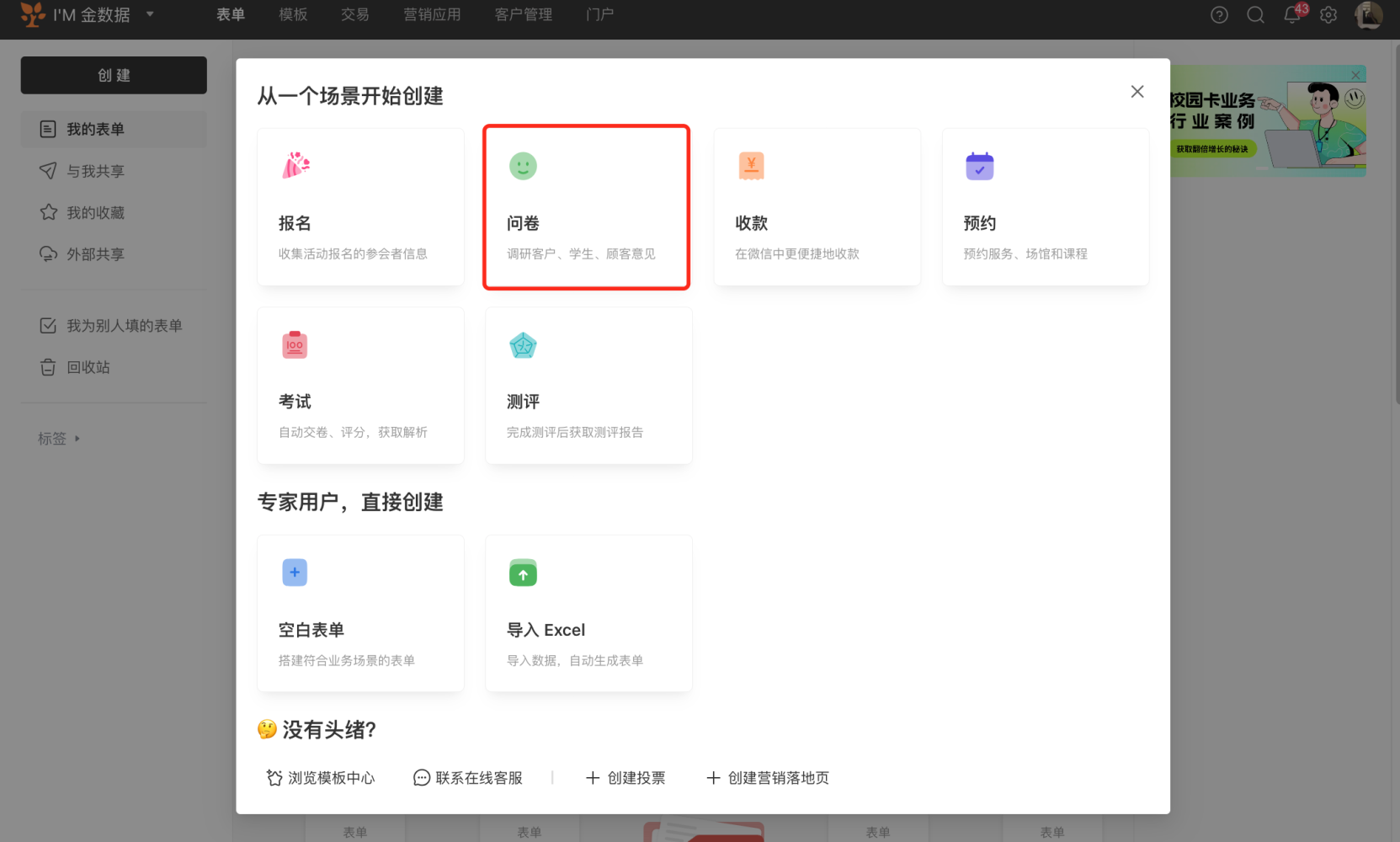Expand the I'M 金数据 workspace dropdown arrow
Viewport: 1400px width, 842px height.
point(150,14)
